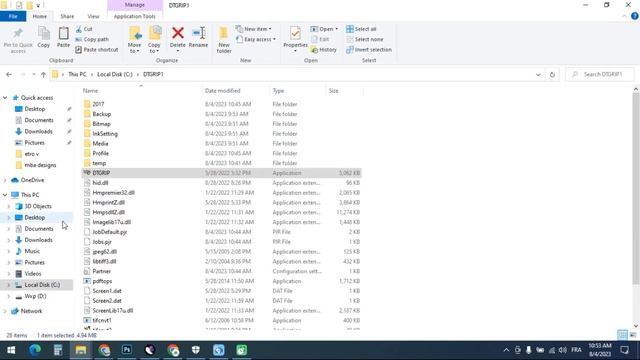Collapse the Quick access tree node
Image resolution: width=640 pixels, height=360 pixels.
[x=5, y=98]
